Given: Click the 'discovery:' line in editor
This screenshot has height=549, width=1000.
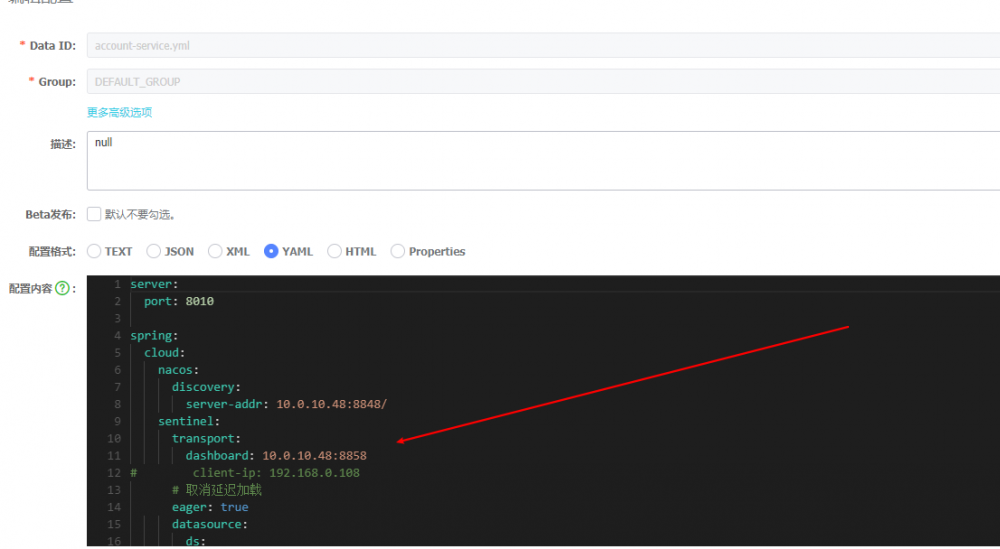Looking at the screenshot, I should click(207, 387).
